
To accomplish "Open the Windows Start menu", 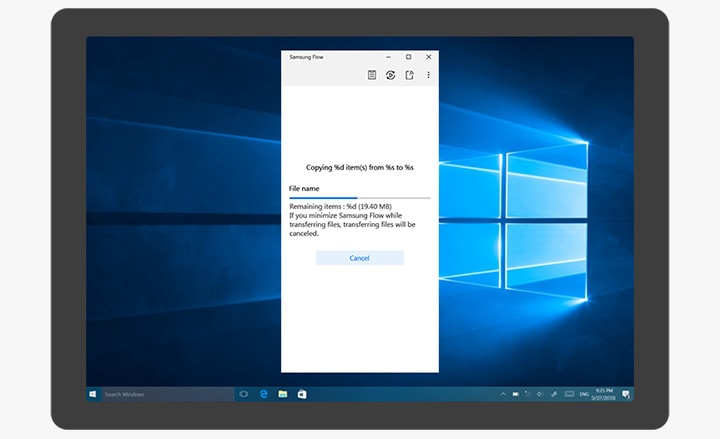I will [x=93, y=394].
